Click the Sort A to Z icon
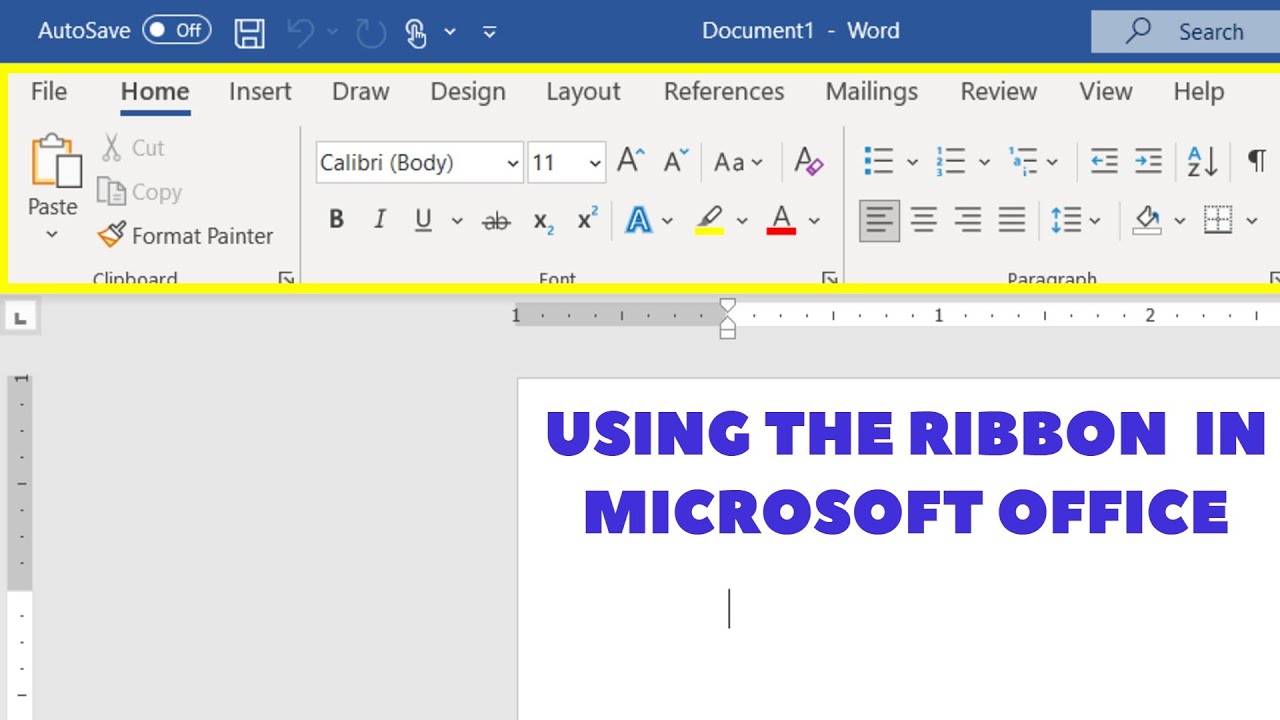 click(x=1202, y=161)
